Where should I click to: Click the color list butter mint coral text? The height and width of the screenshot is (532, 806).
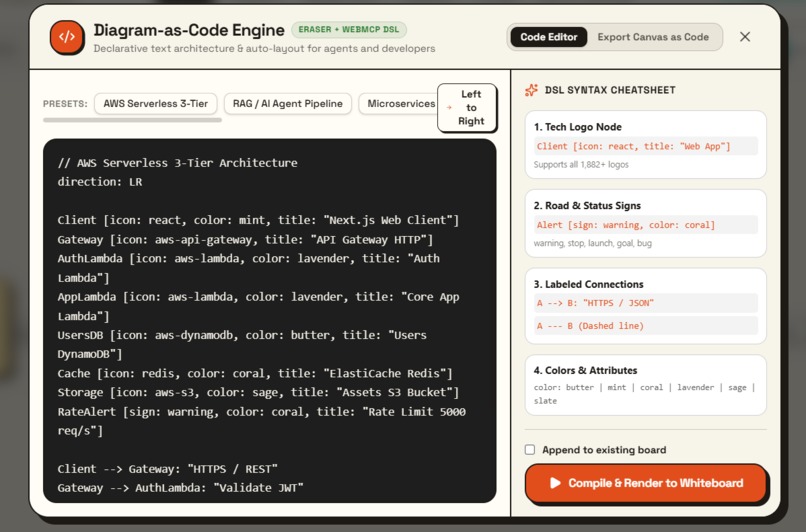click(644, 394)
